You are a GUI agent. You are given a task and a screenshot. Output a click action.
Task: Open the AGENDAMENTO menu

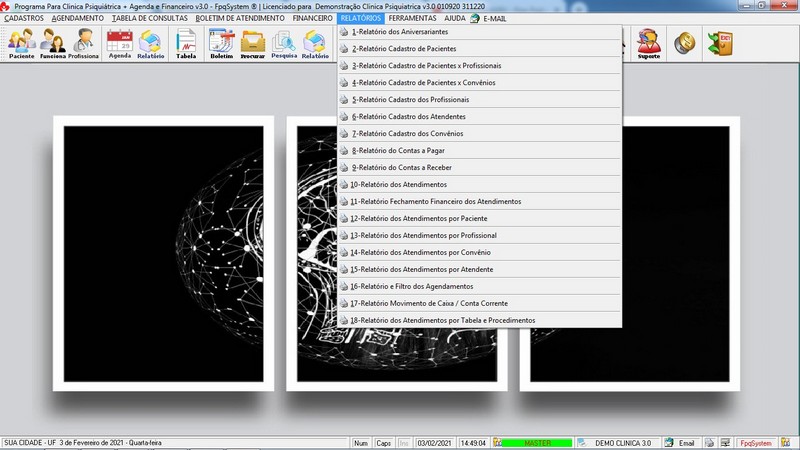(x=78, y=18)
